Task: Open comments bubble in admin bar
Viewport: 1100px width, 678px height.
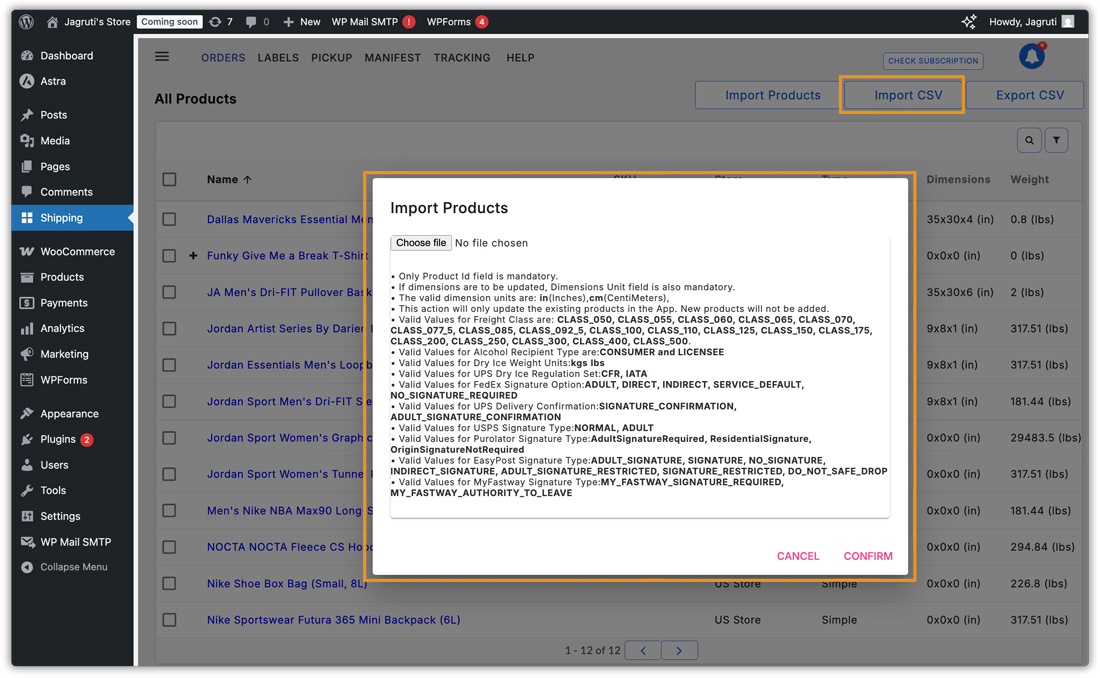Action: pos(257,22)
